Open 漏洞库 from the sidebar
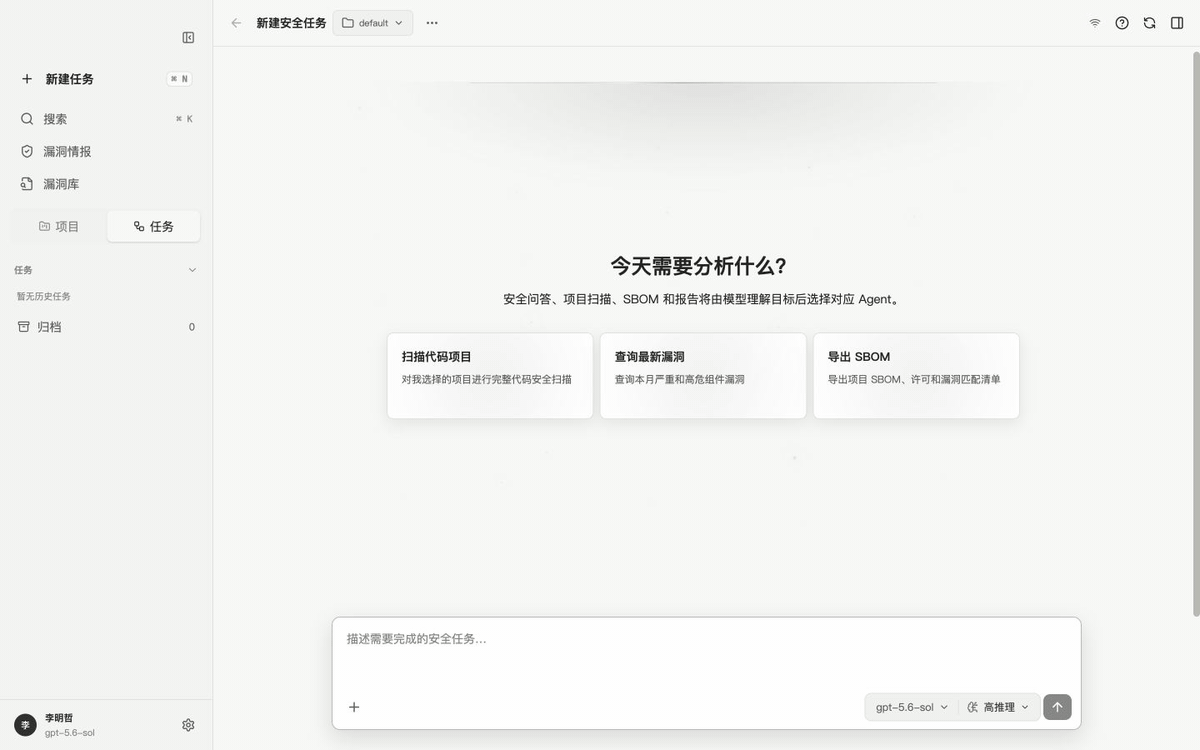Viewport: 1200px width, 750px height. [x=106, y=184]
